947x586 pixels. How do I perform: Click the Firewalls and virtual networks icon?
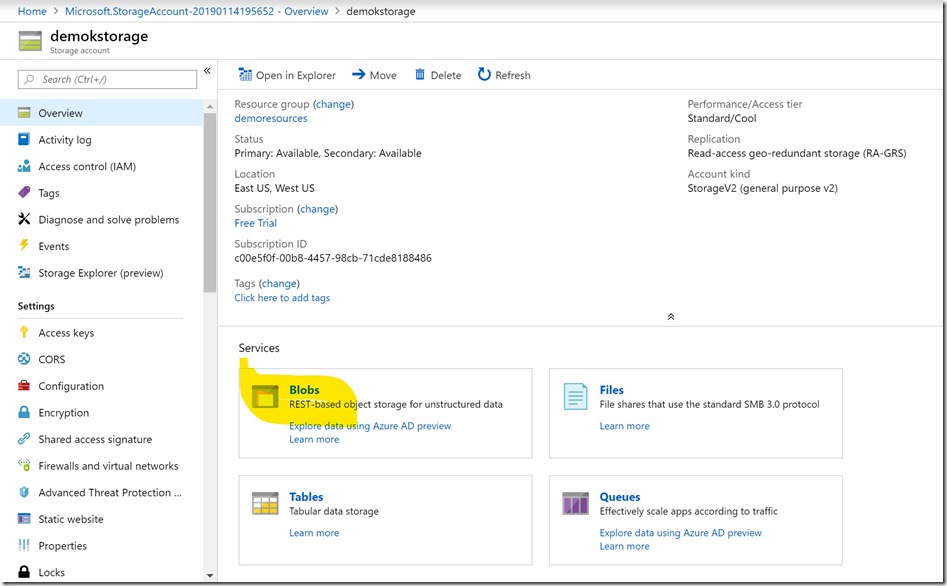[24, 465]
